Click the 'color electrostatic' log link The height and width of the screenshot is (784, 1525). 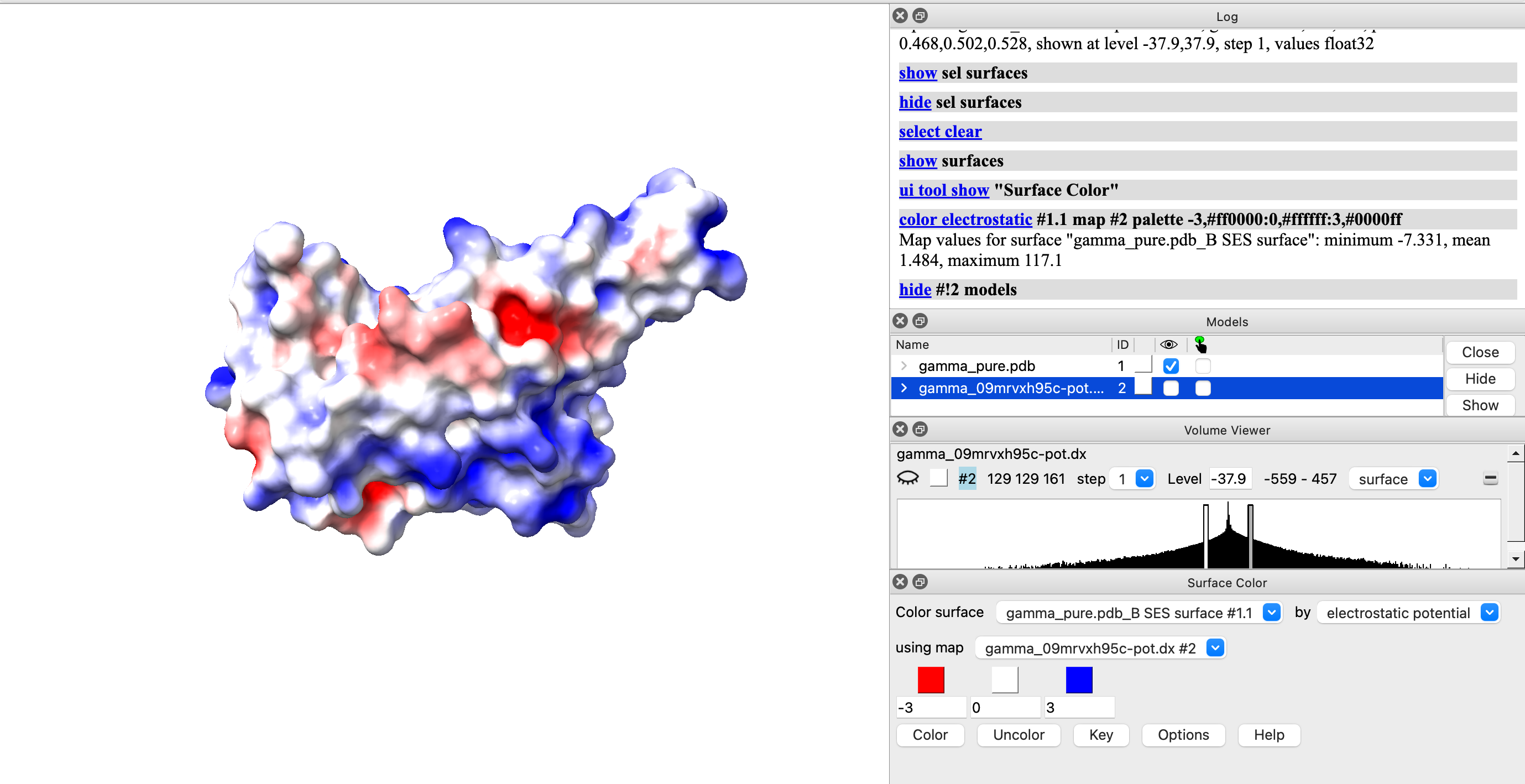click(965, 219)
